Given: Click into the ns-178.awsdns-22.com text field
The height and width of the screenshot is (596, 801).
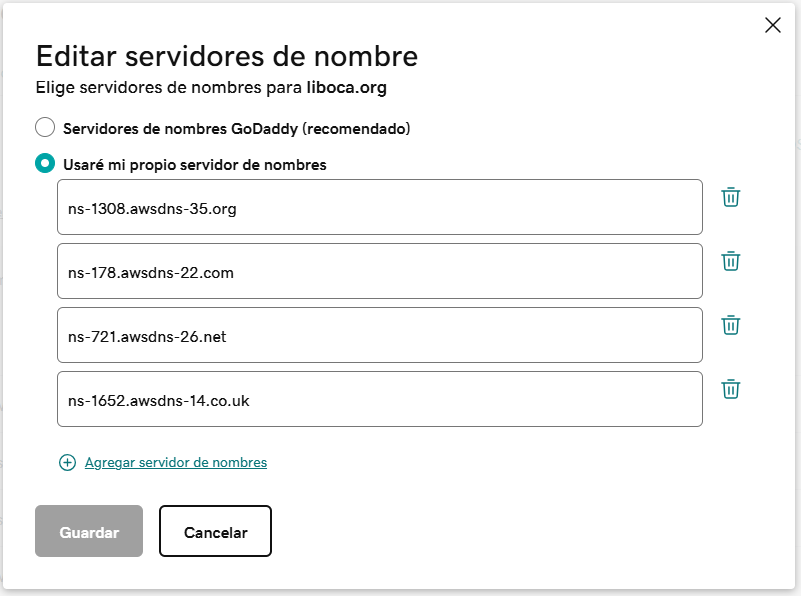Looking at the screenshot, I should [x=379, y=271].
